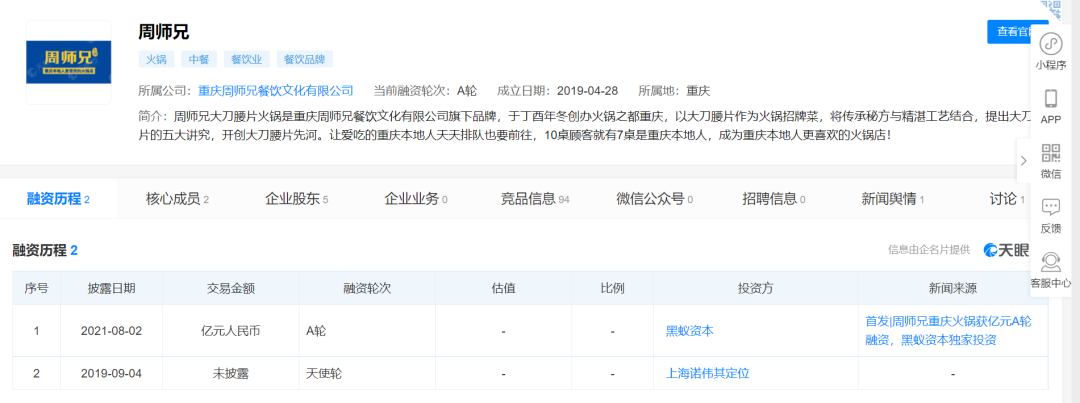Click the 天眼 logo icon

pos(1006,250)
